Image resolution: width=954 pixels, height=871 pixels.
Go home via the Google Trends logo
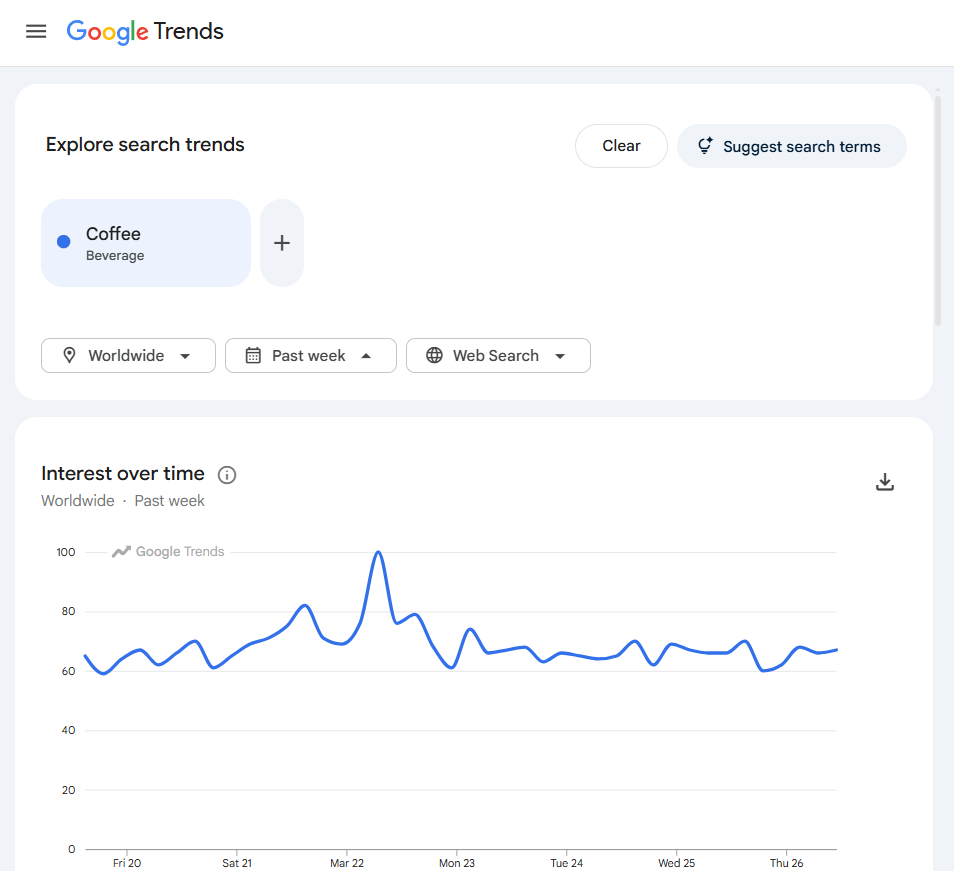(x=144, y=31)
